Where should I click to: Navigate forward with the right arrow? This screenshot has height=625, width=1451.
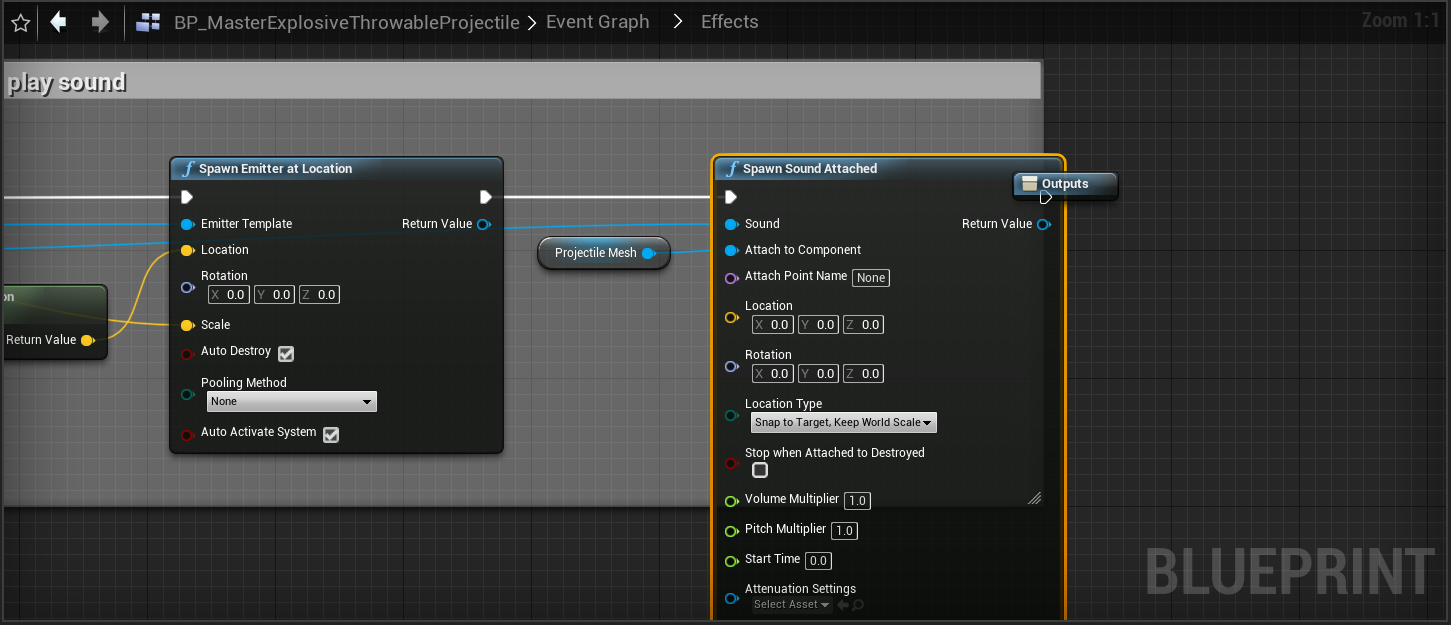click(x=100, y=22)
